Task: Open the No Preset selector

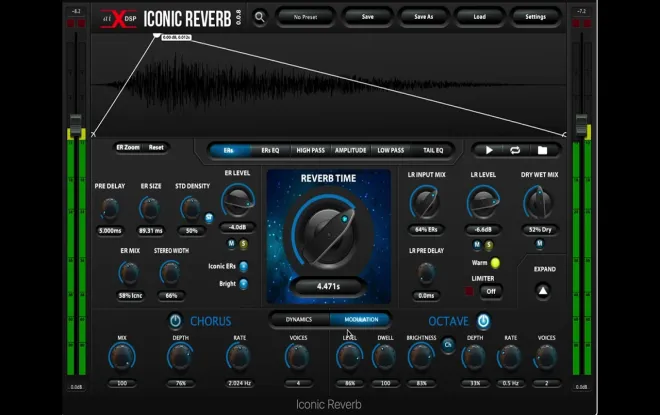Action: (305, 17)
